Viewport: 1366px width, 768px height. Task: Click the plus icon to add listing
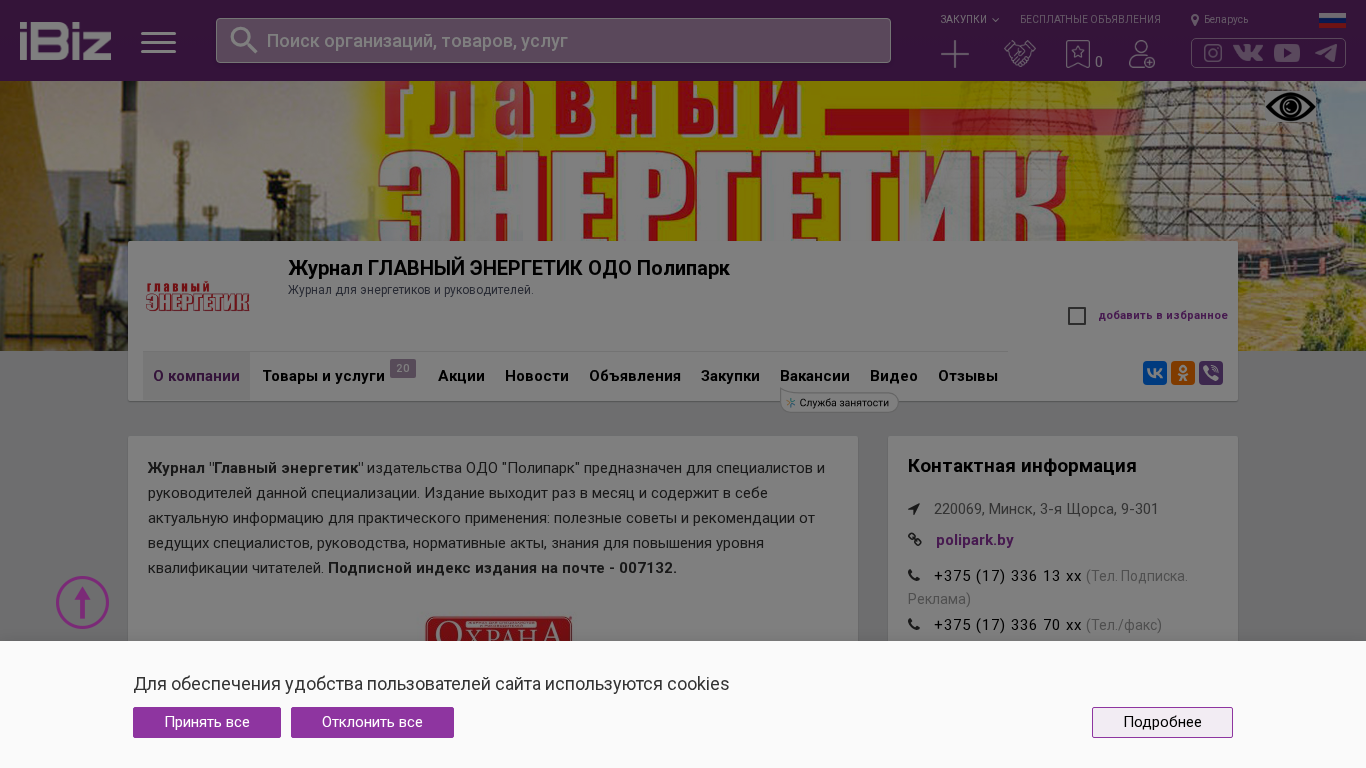click(x=955, y=54)
